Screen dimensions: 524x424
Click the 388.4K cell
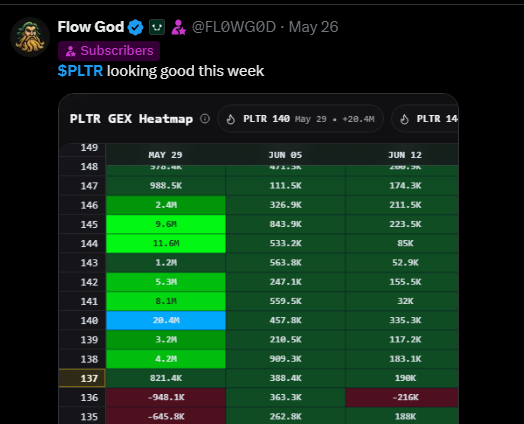click(x=285, y=378)
